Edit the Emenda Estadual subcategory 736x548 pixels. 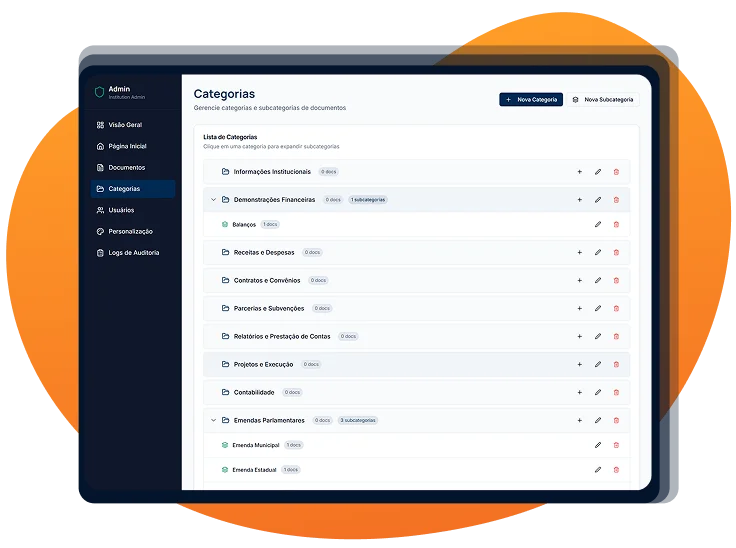pos(598,470)
